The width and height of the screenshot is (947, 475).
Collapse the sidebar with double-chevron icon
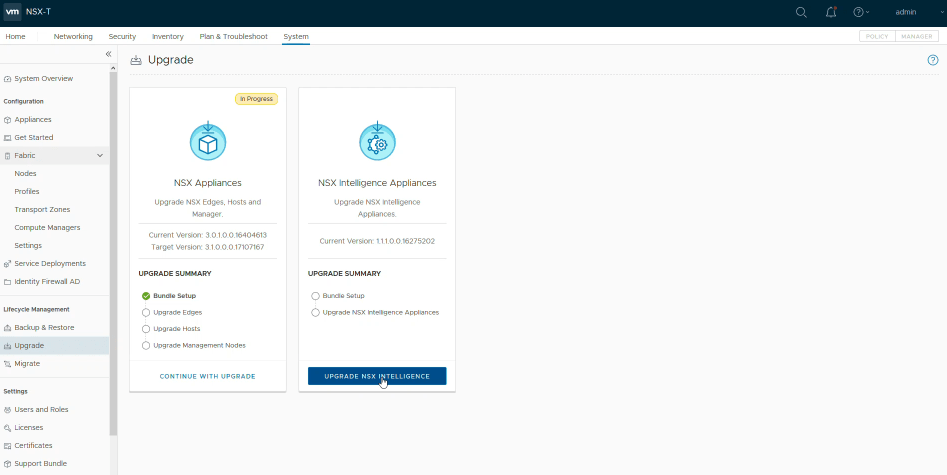[x=108, y=54]
